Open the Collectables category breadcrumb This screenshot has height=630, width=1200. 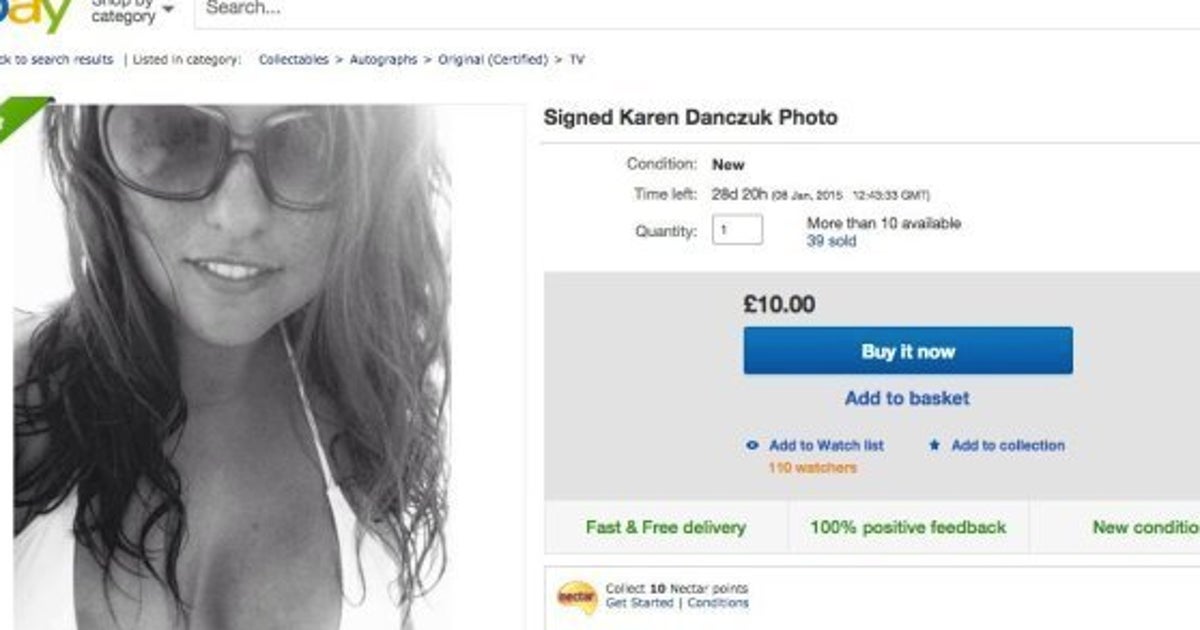(x=293, y=60)
